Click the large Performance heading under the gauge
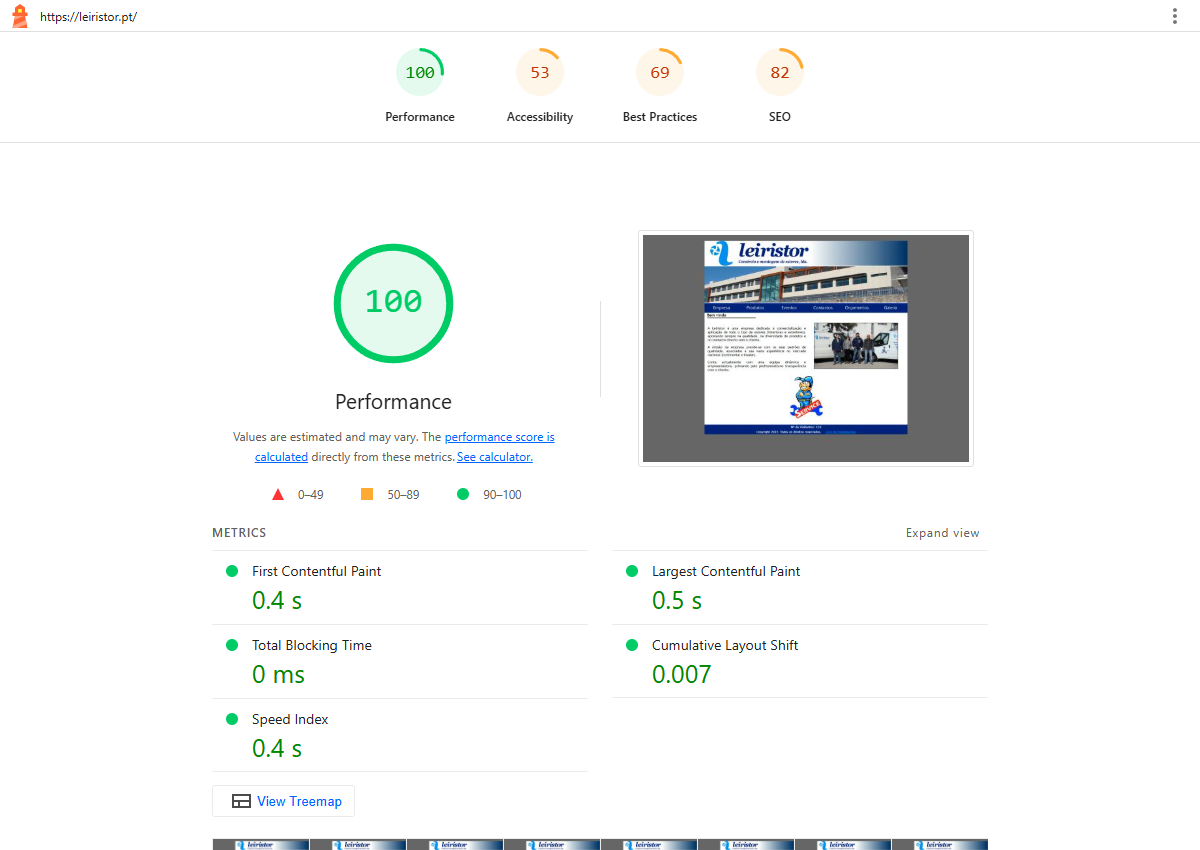The image size is (1200, 850). (393, 402)
